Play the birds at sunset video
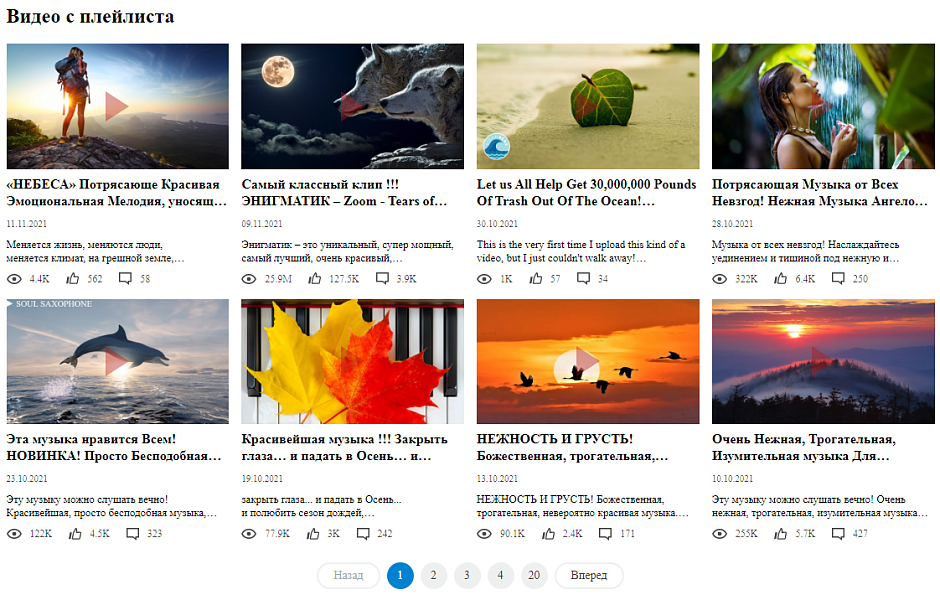 click(587, 362)
